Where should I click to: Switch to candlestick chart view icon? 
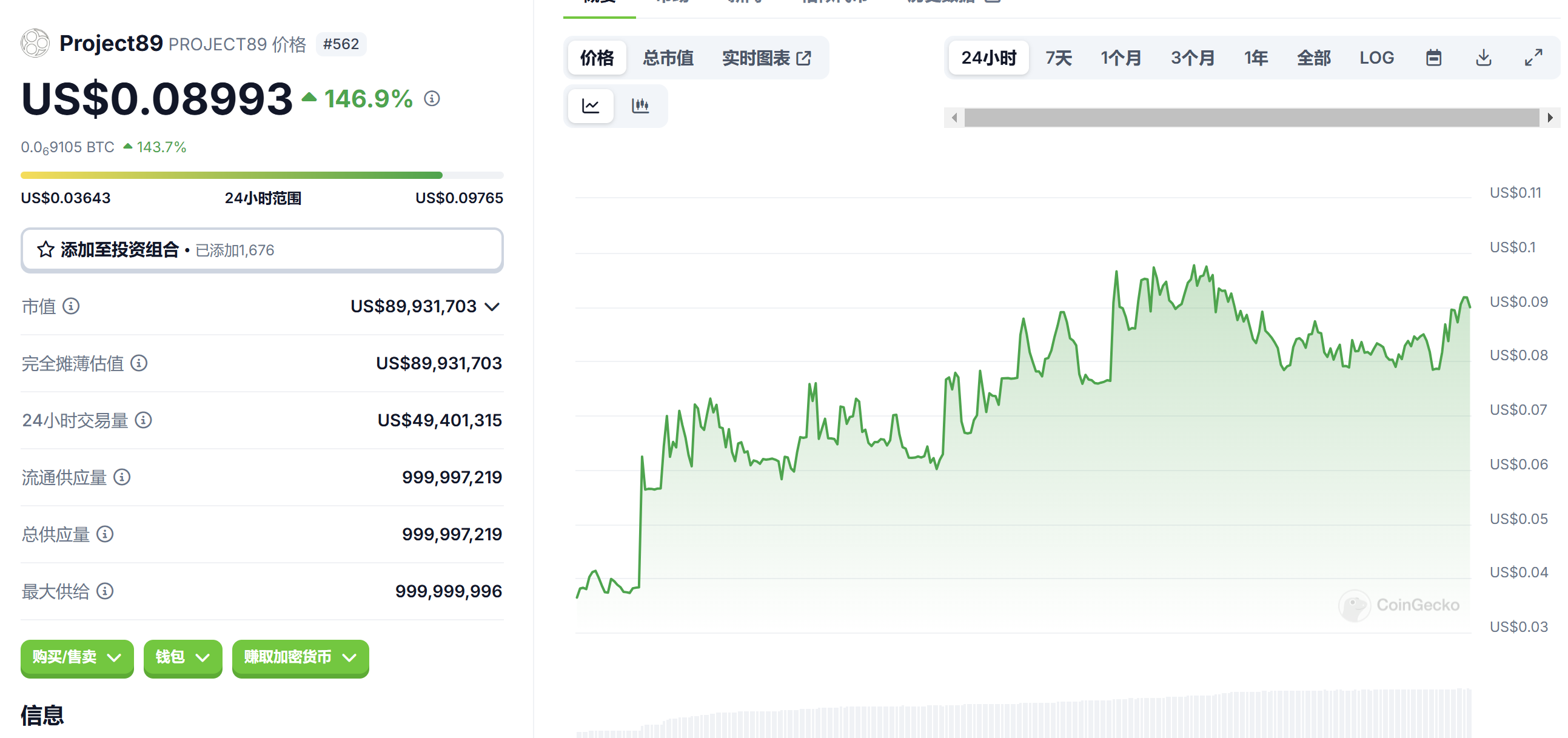click(x=640, y=106)
